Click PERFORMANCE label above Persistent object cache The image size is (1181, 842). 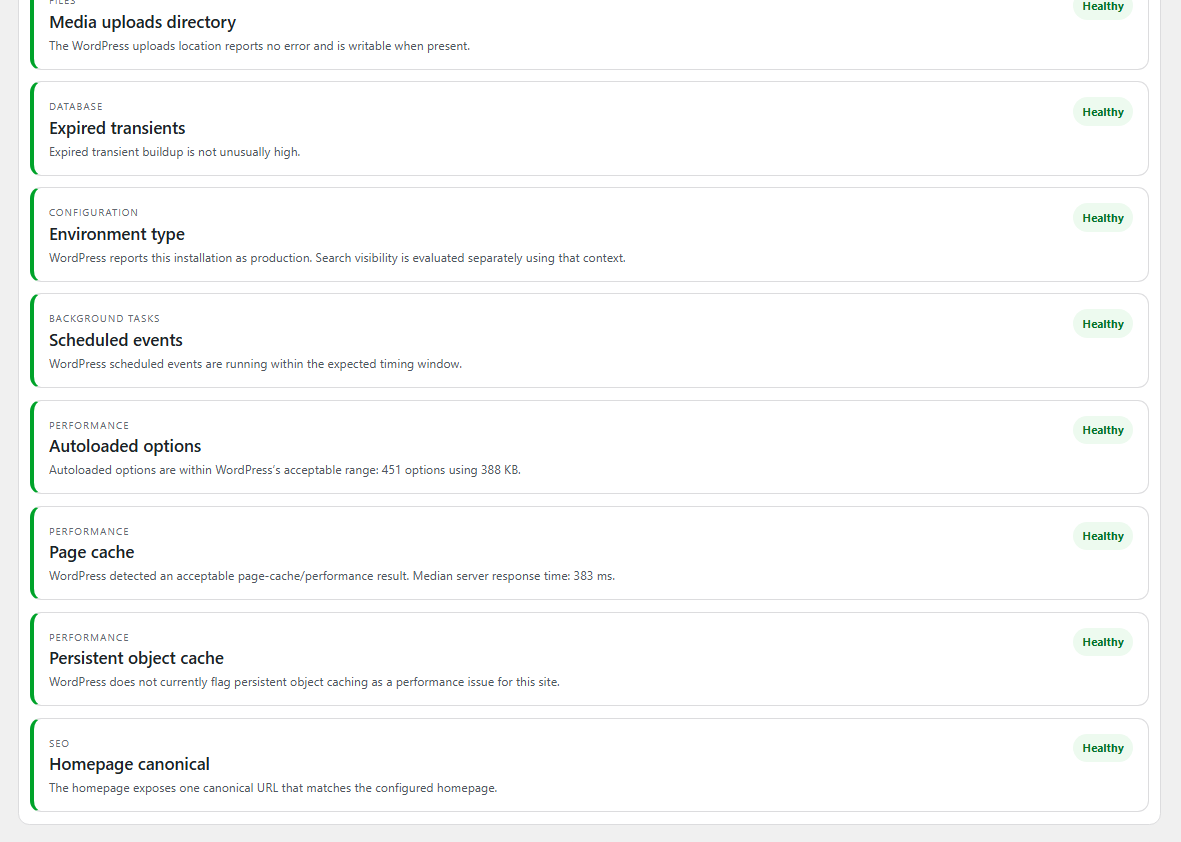click(89, 638)
